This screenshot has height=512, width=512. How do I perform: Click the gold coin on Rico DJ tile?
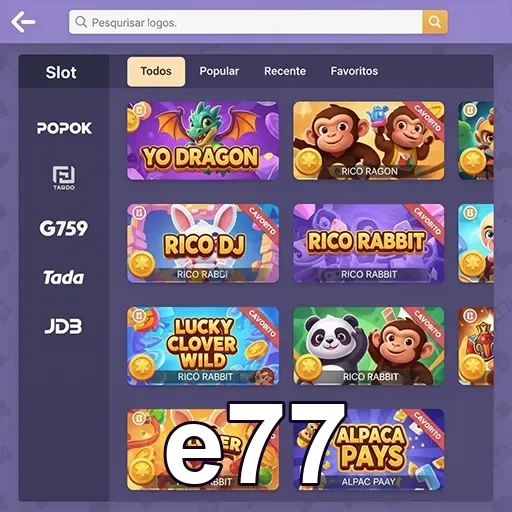point(141,265)
